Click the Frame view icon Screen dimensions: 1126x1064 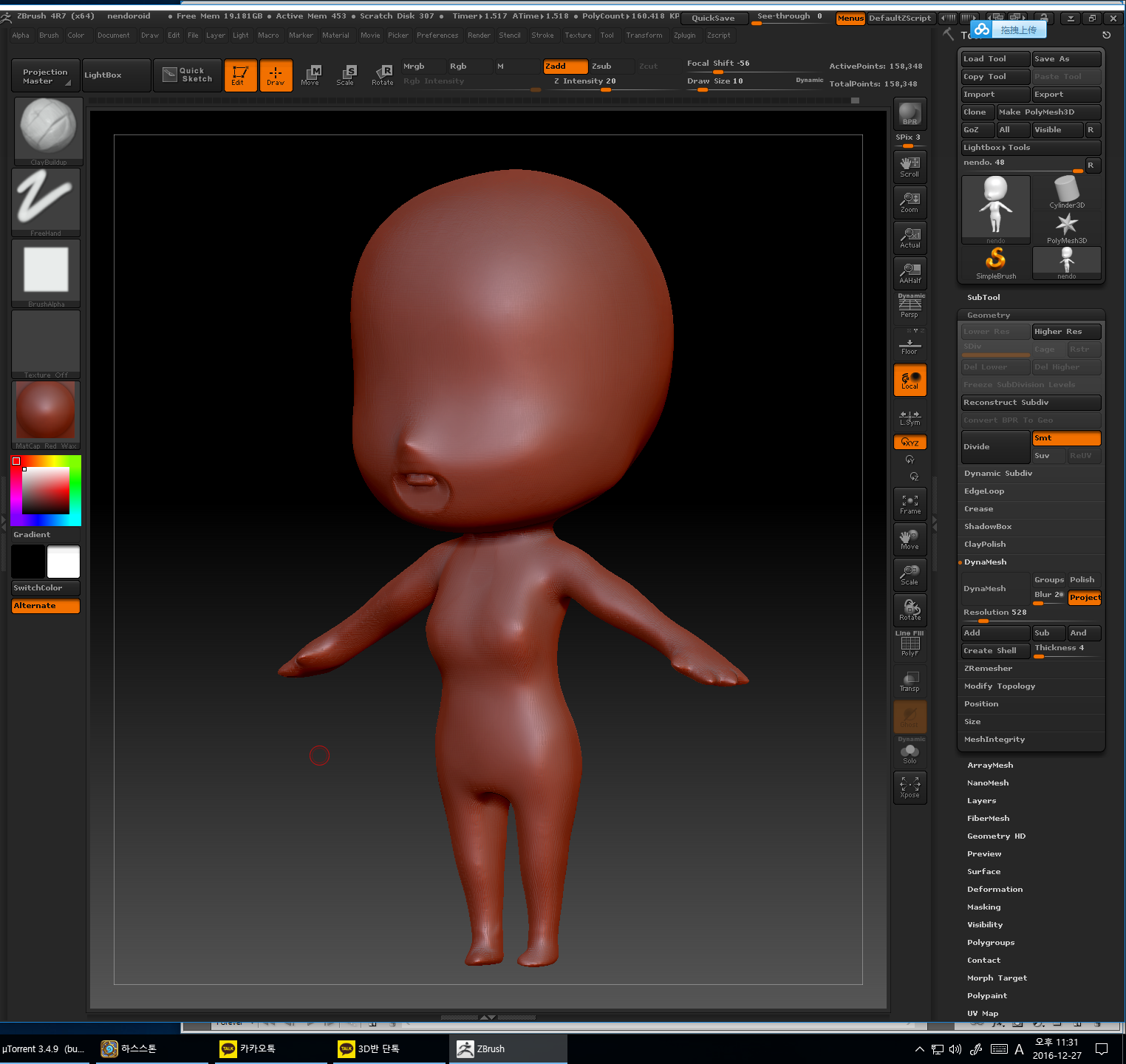click(x=910, y=504)
